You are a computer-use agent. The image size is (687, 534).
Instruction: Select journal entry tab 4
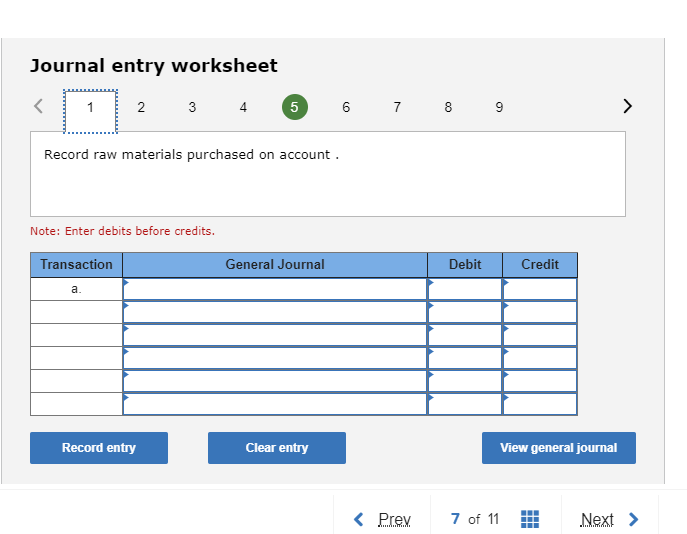coord(244,107)
